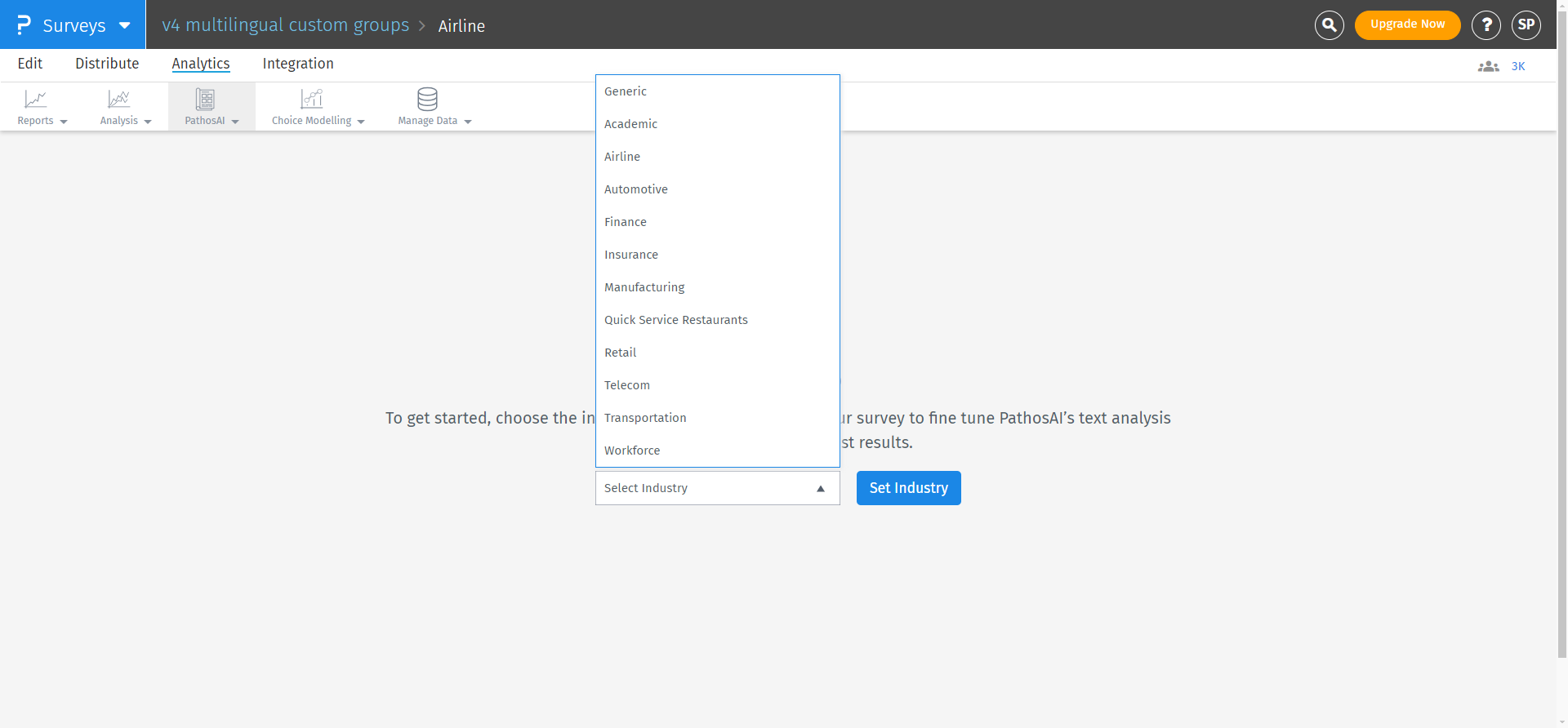Pick Workforce in the industry list
This screenshot has width=1568, height=728.
pos(632,451)
